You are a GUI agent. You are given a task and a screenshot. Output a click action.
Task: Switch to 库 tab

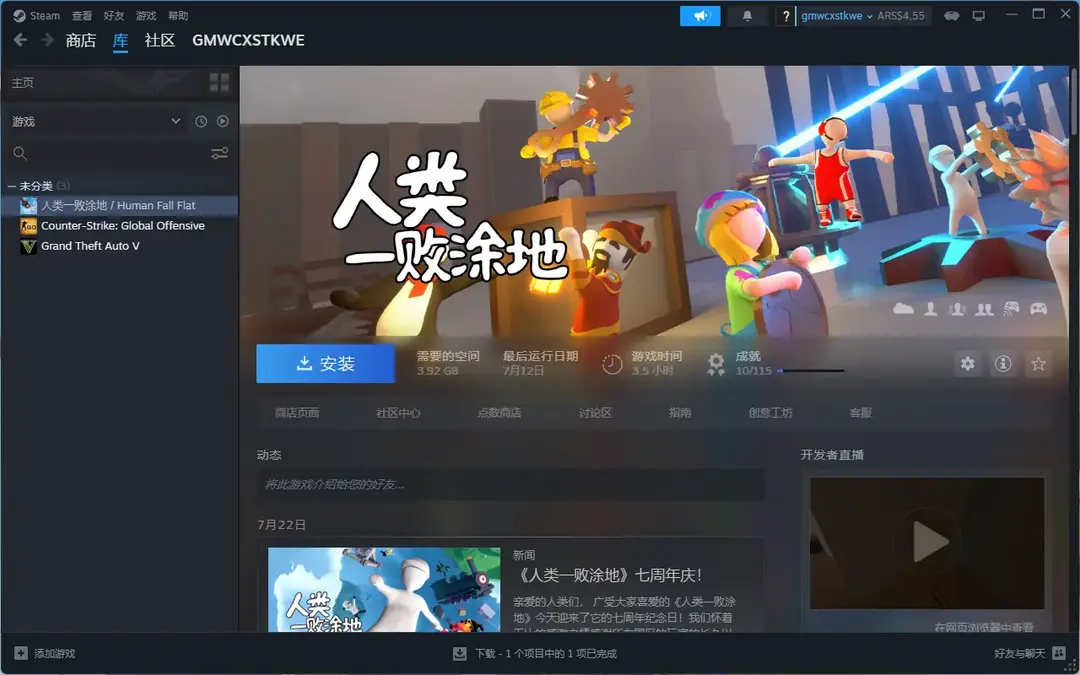tap(121, 40)
